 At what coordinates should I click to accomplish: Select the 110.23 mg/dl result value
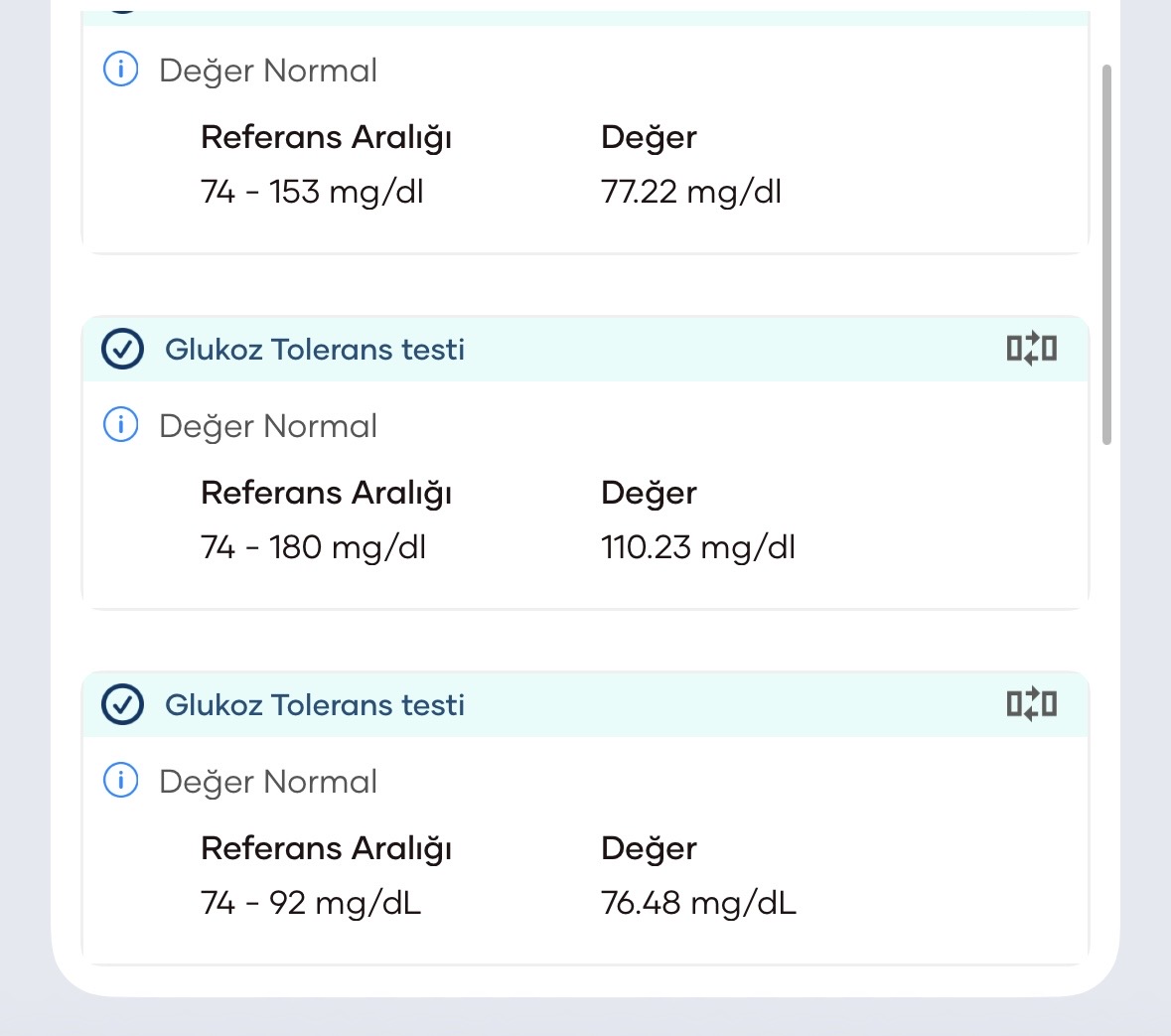pos(698,547)
